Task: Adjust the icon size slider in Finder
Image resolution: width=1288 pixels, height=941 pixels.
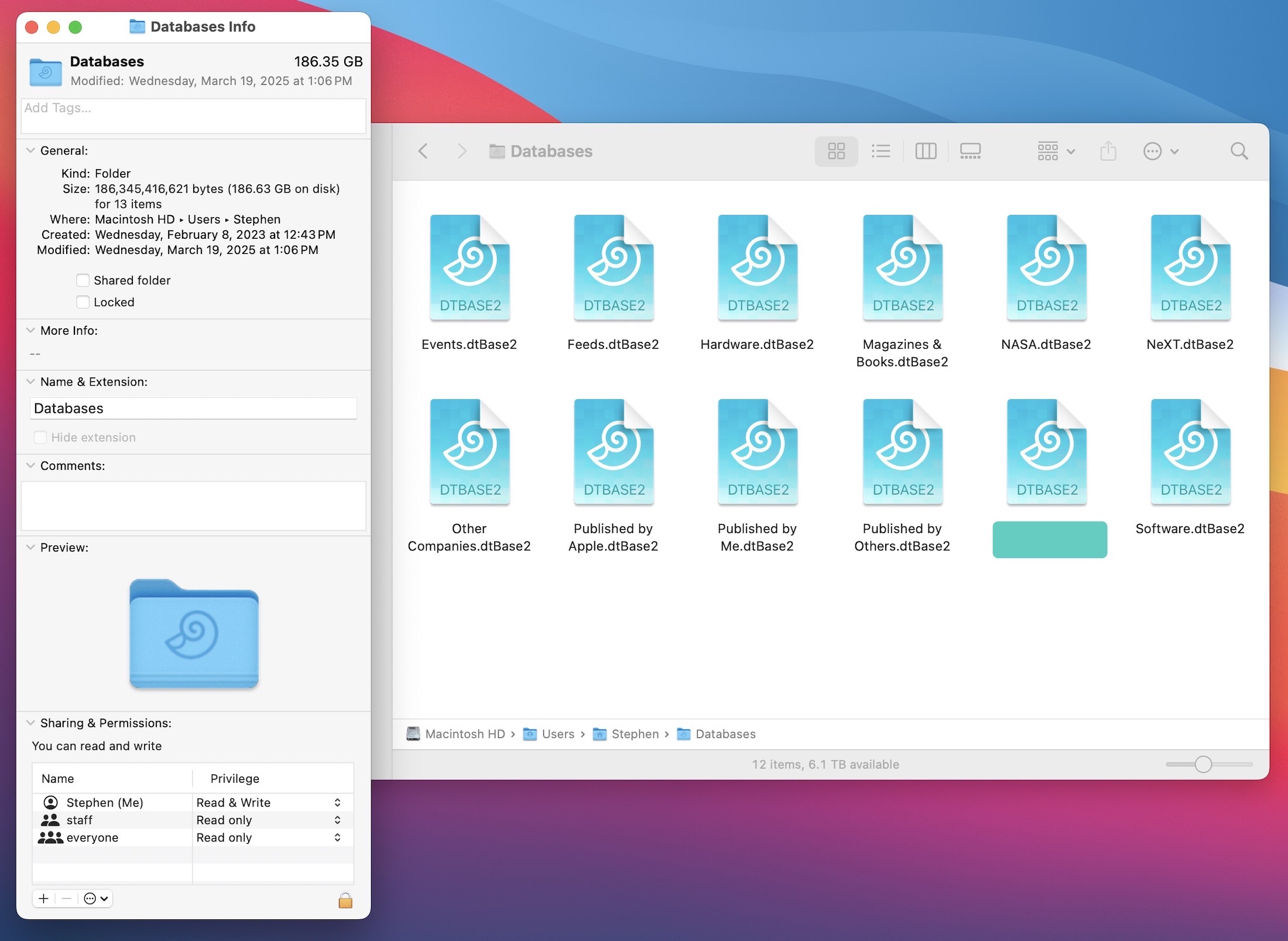Action: [x=1203, y=764]
